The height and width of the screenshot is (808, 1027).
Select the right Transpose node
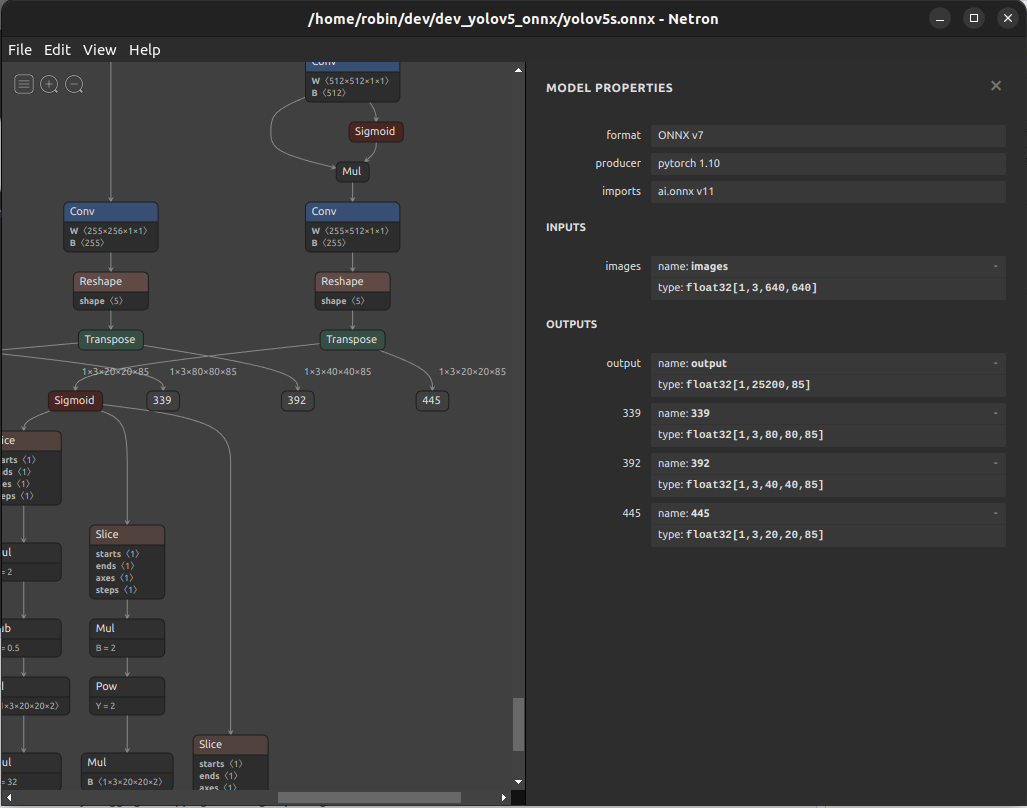pos(352,339)
